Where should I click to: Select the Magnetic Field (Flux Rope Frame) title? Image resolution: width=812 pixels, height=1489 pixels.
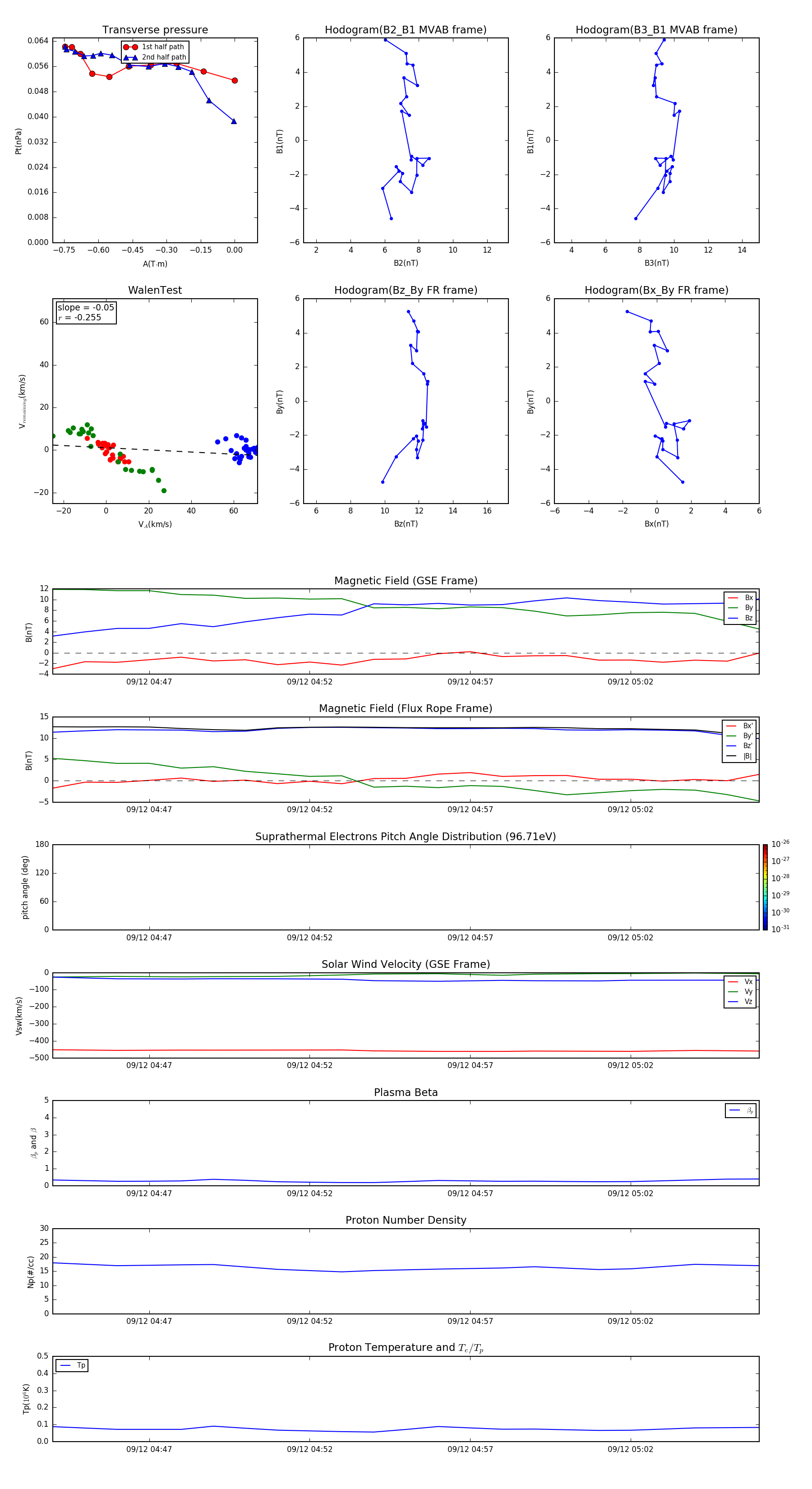(405, 709)
